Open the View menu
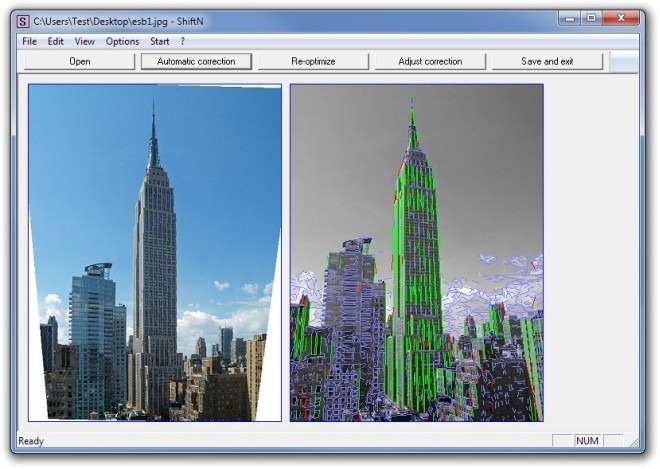The image size is (660, 469). (x=85, y=41)
